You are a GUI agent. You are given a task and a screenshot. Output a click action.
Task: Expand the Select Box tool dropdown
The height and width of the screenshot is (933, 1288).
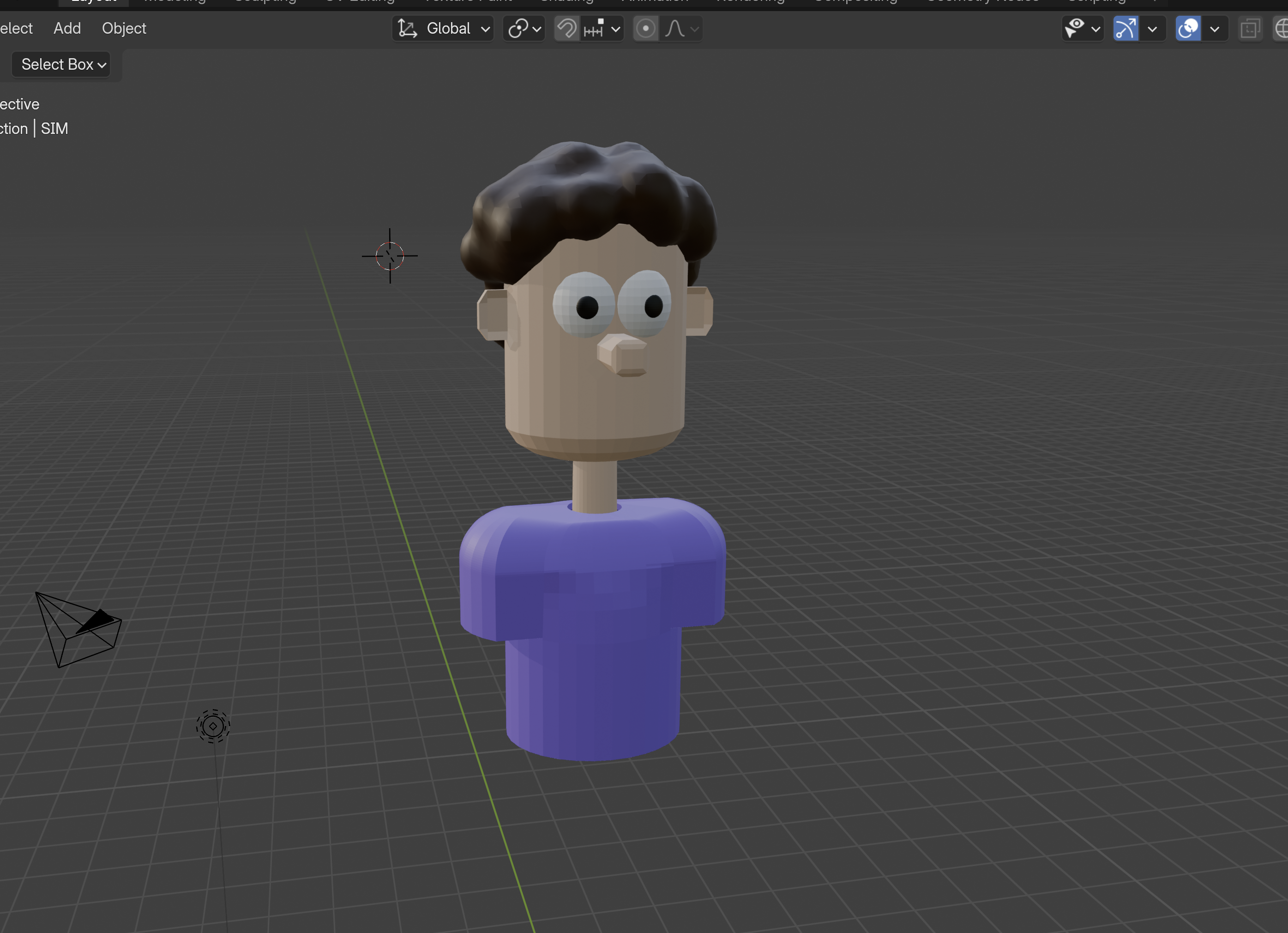click(61, 65)
